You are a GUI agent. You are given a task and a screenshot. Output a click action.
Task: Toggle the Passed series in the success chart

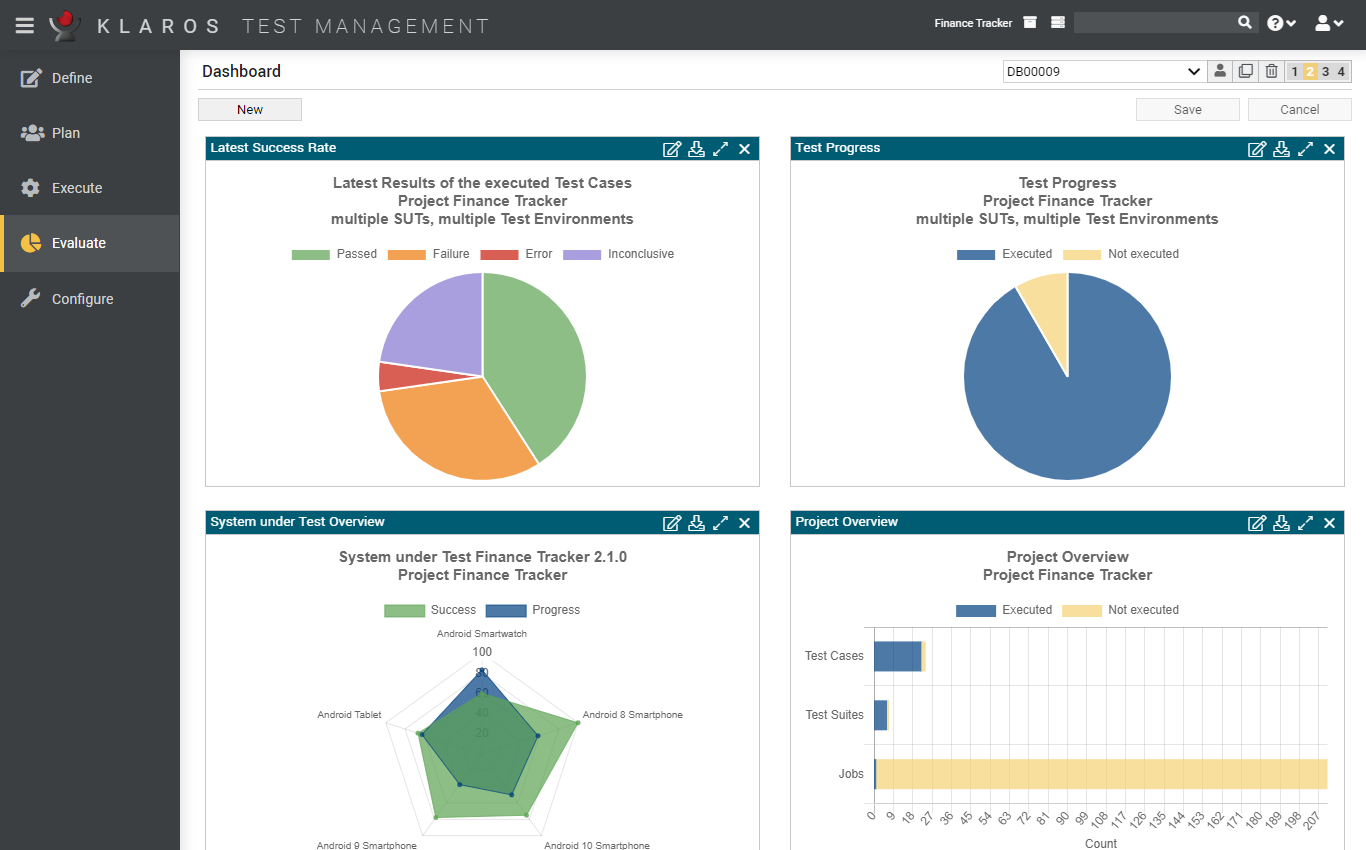pyautogui.click(x=341, y=254)
